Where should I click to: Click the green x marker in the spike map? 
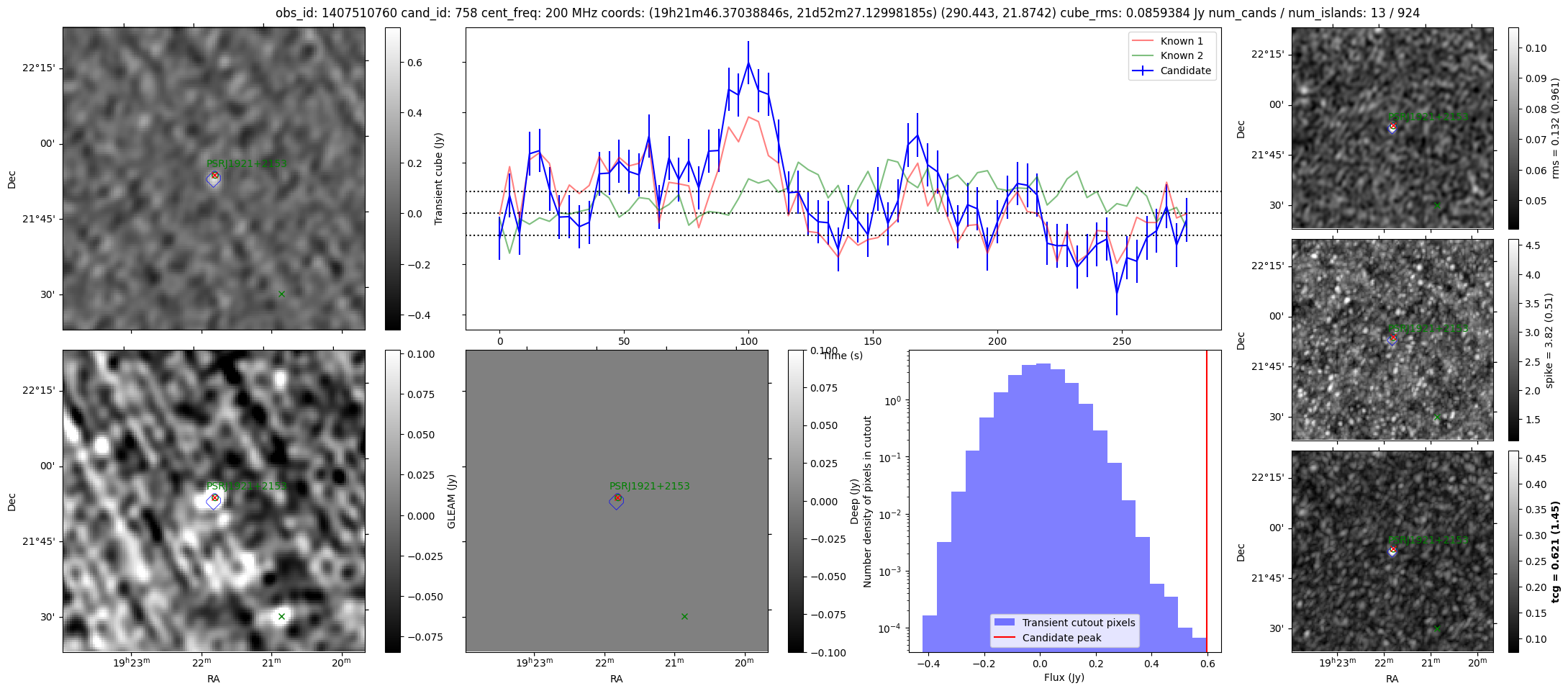point(1437,417)
